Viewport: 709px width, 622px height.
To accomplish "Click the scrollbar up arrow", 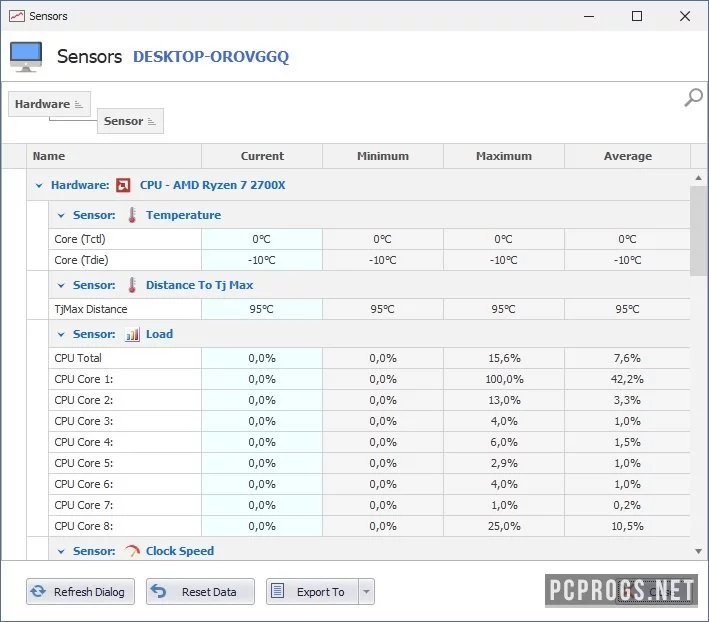I will pyautogui.click(x=699, y=178).
